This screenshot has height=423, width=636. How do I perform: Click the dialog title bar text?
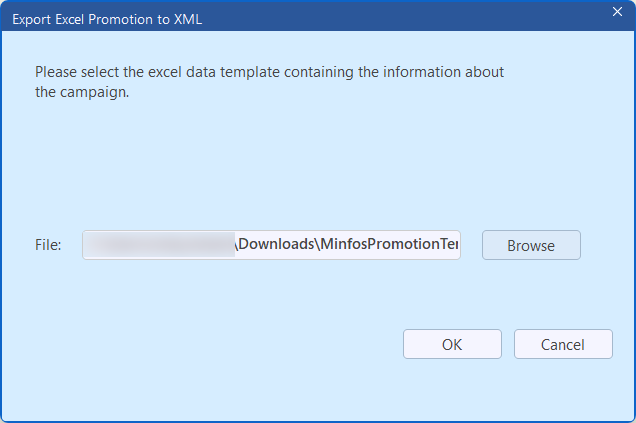pyautogui.click(x=105, y=19)
